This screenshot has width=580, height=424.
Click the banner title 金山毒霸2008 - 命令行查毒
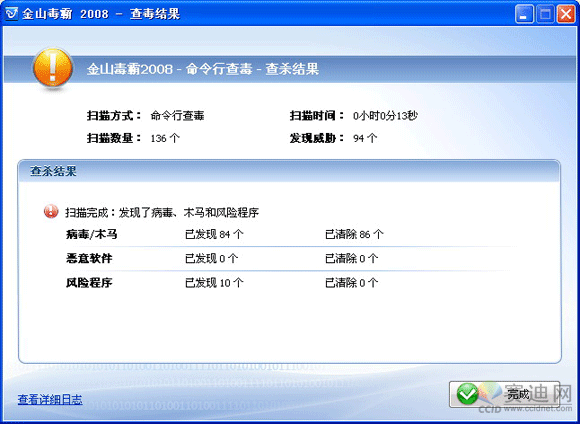[203, 69]
